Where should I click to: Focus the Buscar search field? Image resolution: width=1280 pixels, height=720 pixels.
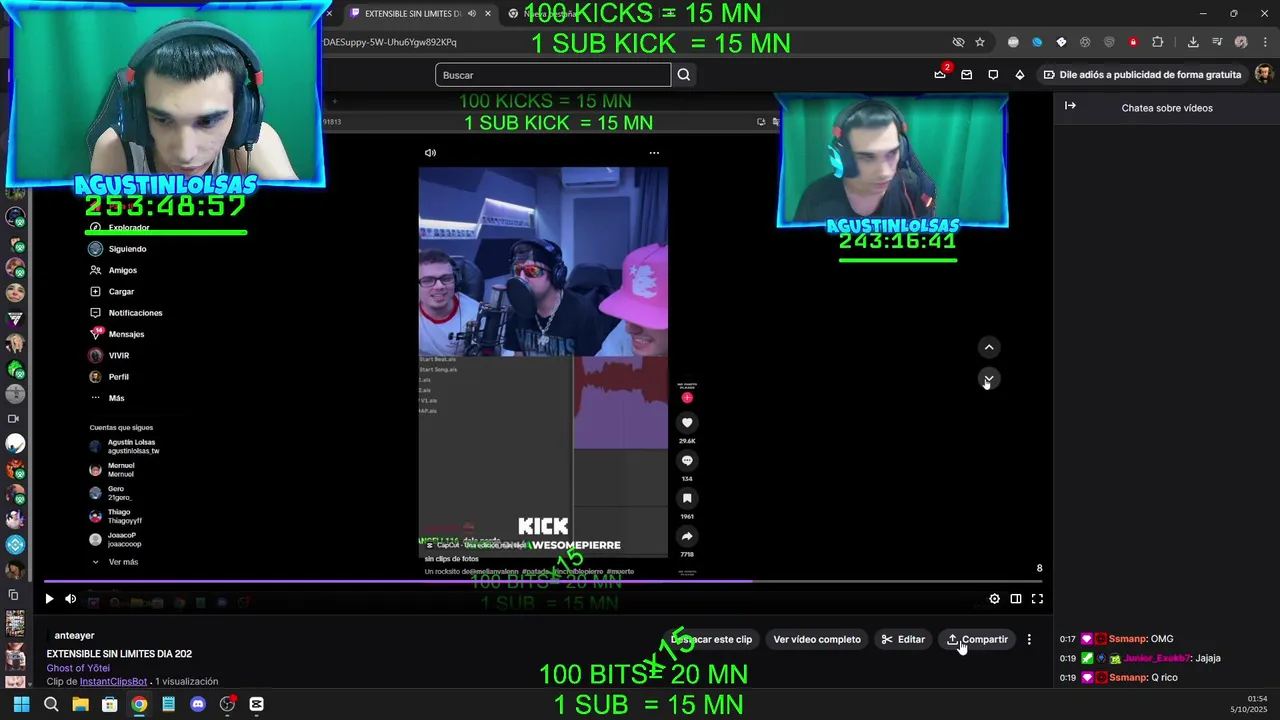[x=553, y=75]
